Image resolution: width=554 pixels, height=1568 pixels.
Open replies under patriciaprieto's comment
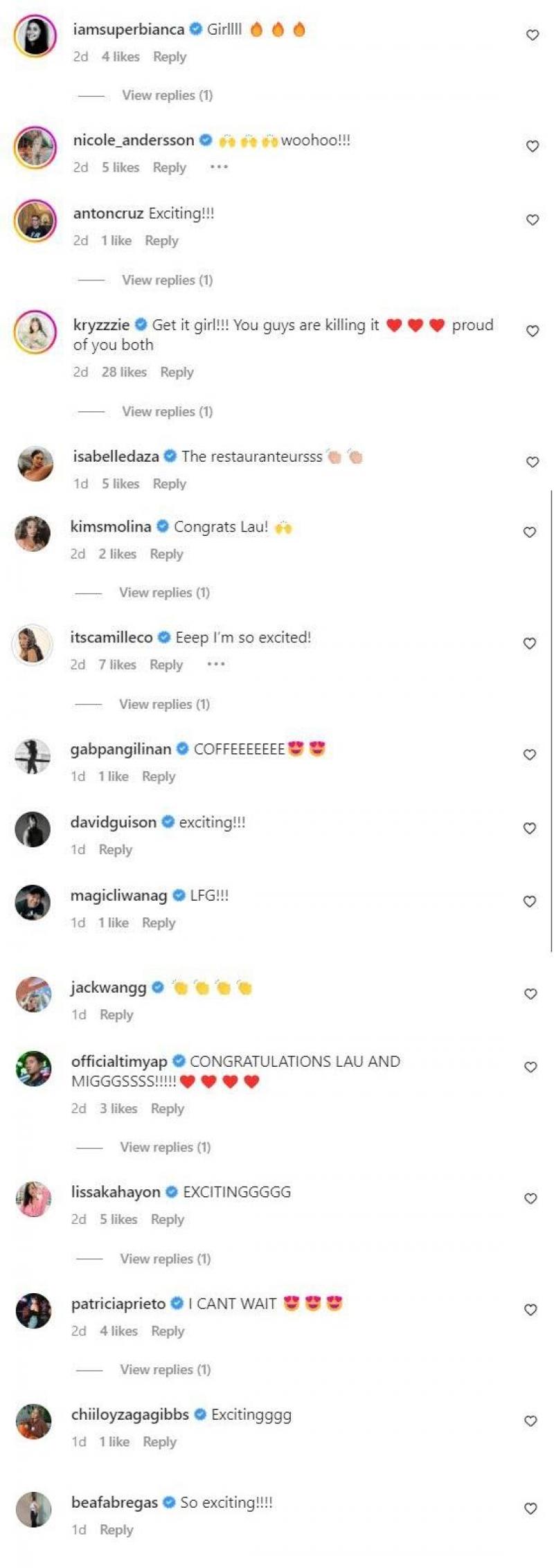(166, 1369)
